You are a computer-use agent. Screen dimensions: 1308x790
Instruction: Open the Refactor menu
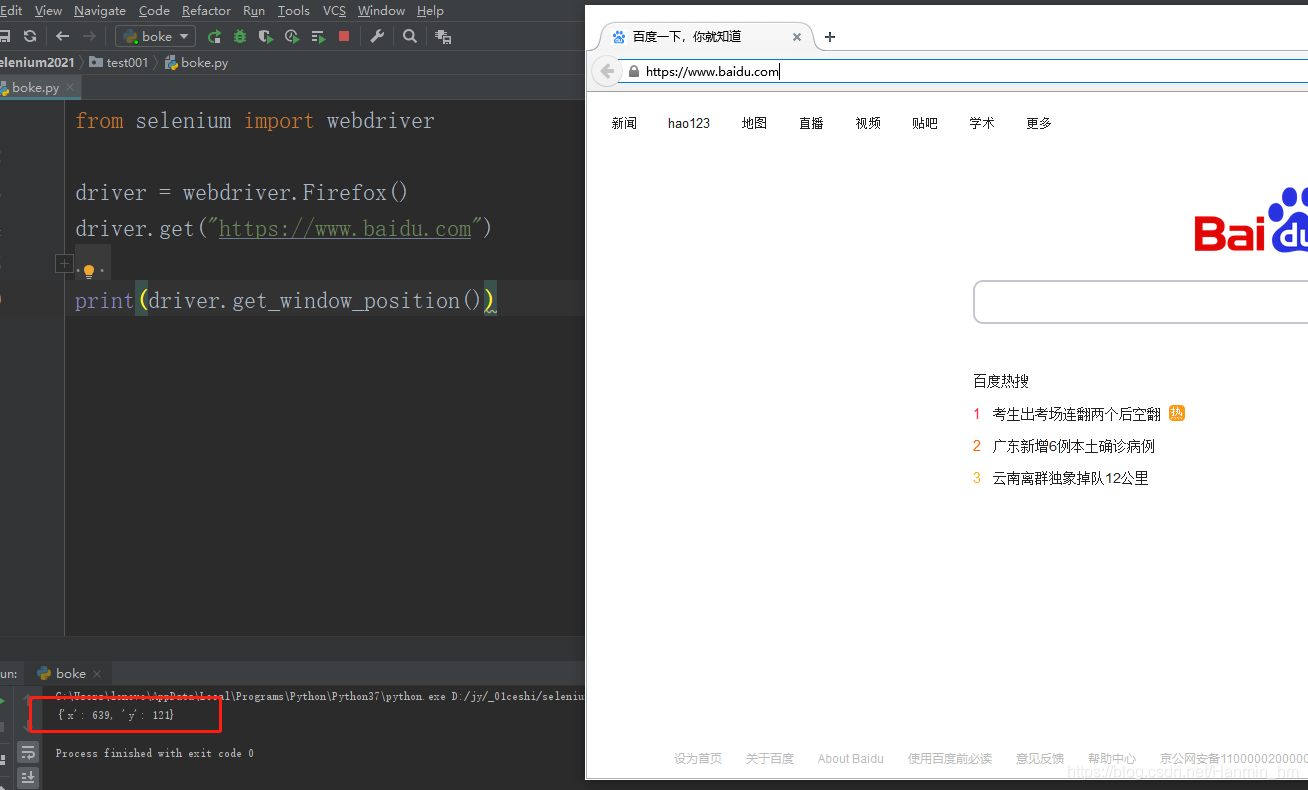pos(206,10)
